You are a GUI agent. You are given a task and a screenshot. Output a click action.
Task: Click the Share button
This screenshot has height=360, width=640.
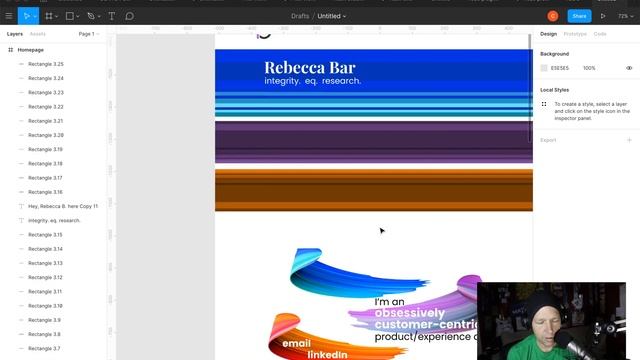(x=579, y=16)
